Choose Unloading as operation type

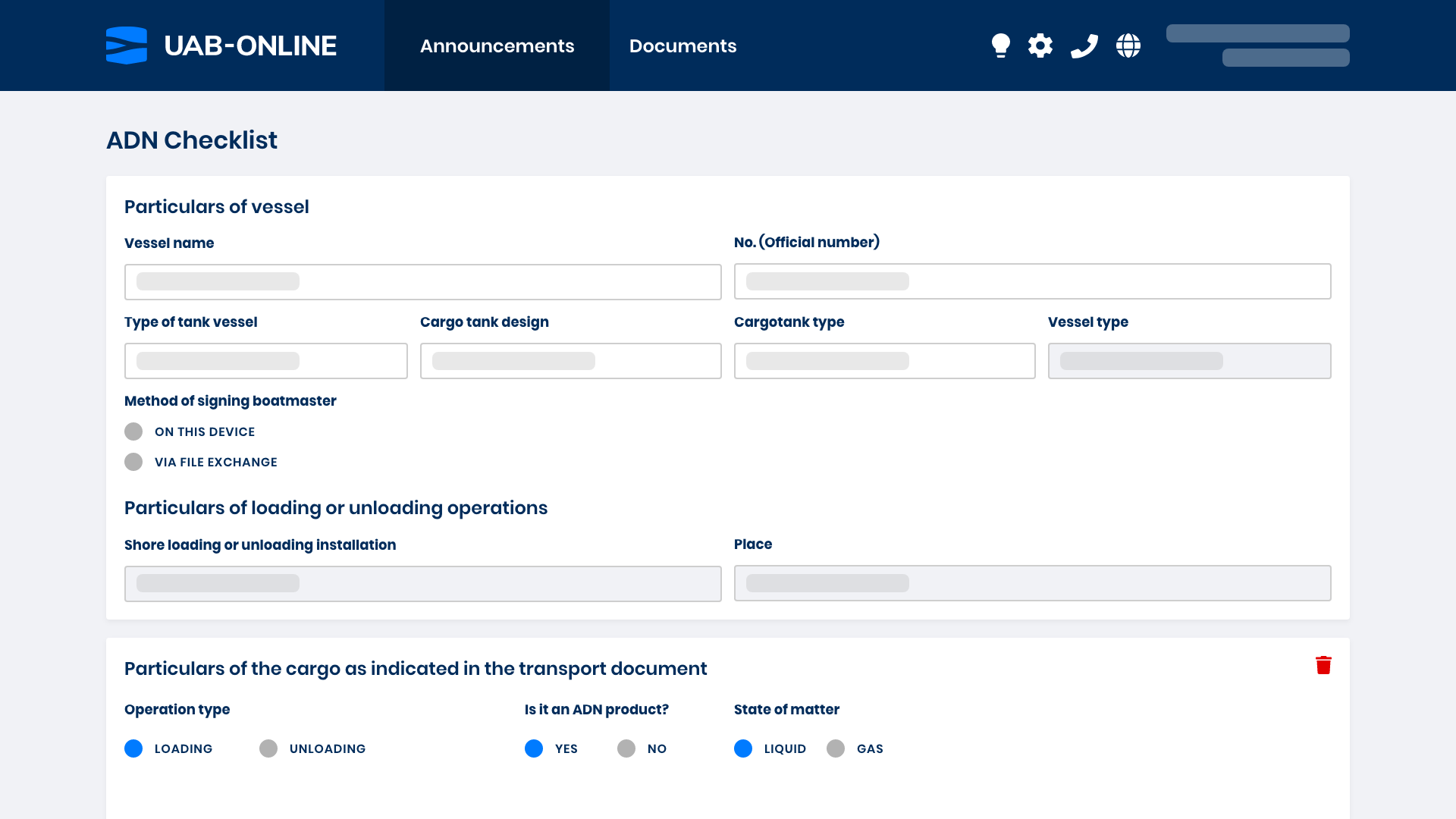268,748
